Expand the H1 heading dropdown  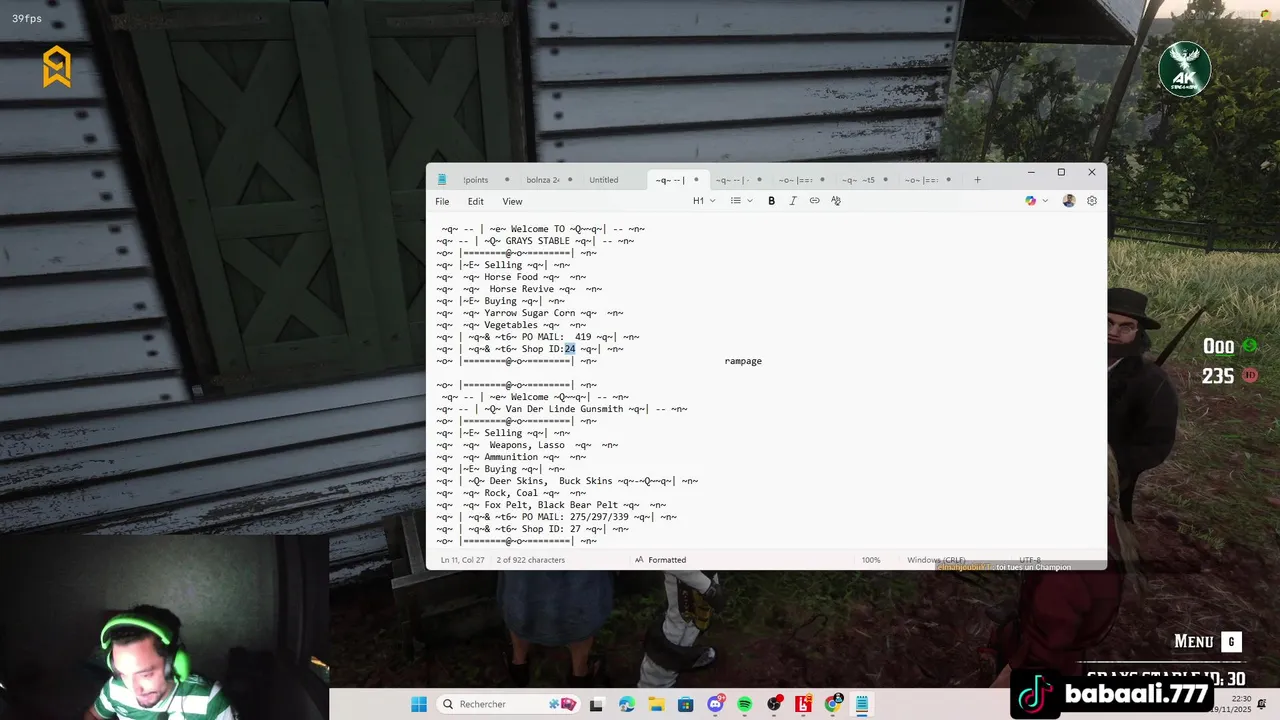click(x=704, y=201)
